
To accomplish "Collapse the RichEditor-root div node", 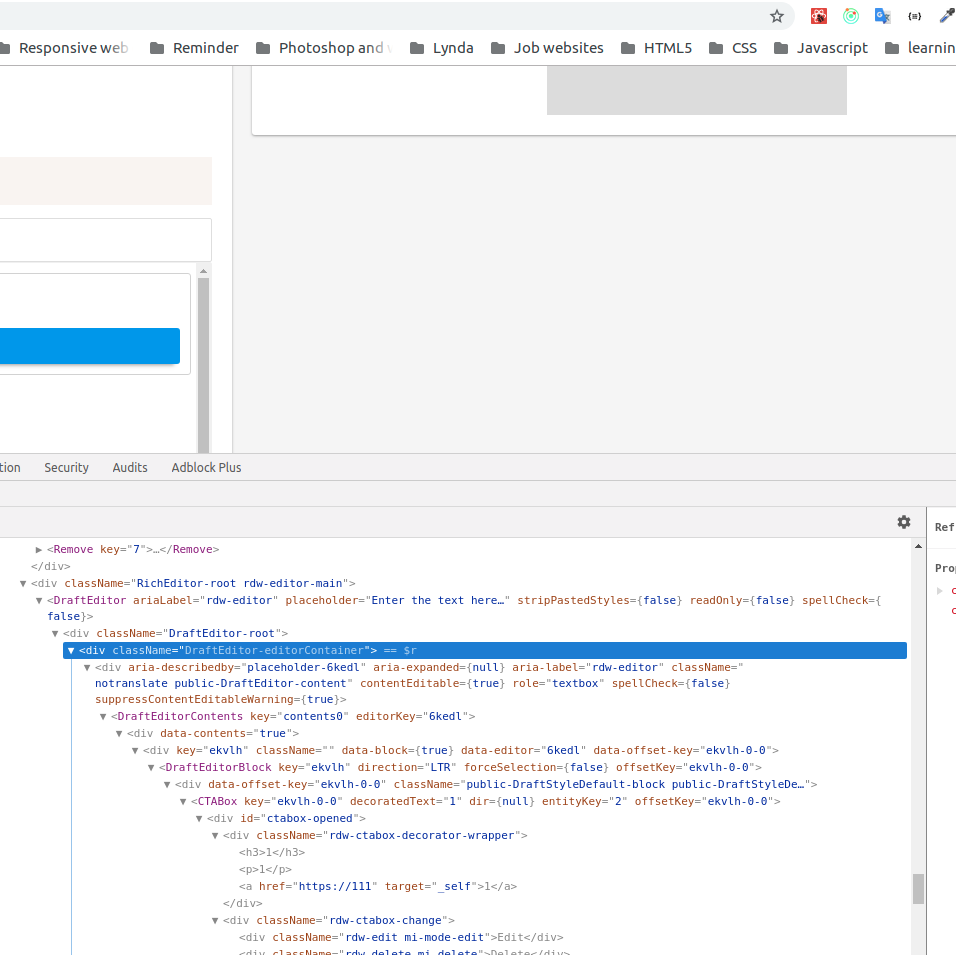I will pos(23,583).
